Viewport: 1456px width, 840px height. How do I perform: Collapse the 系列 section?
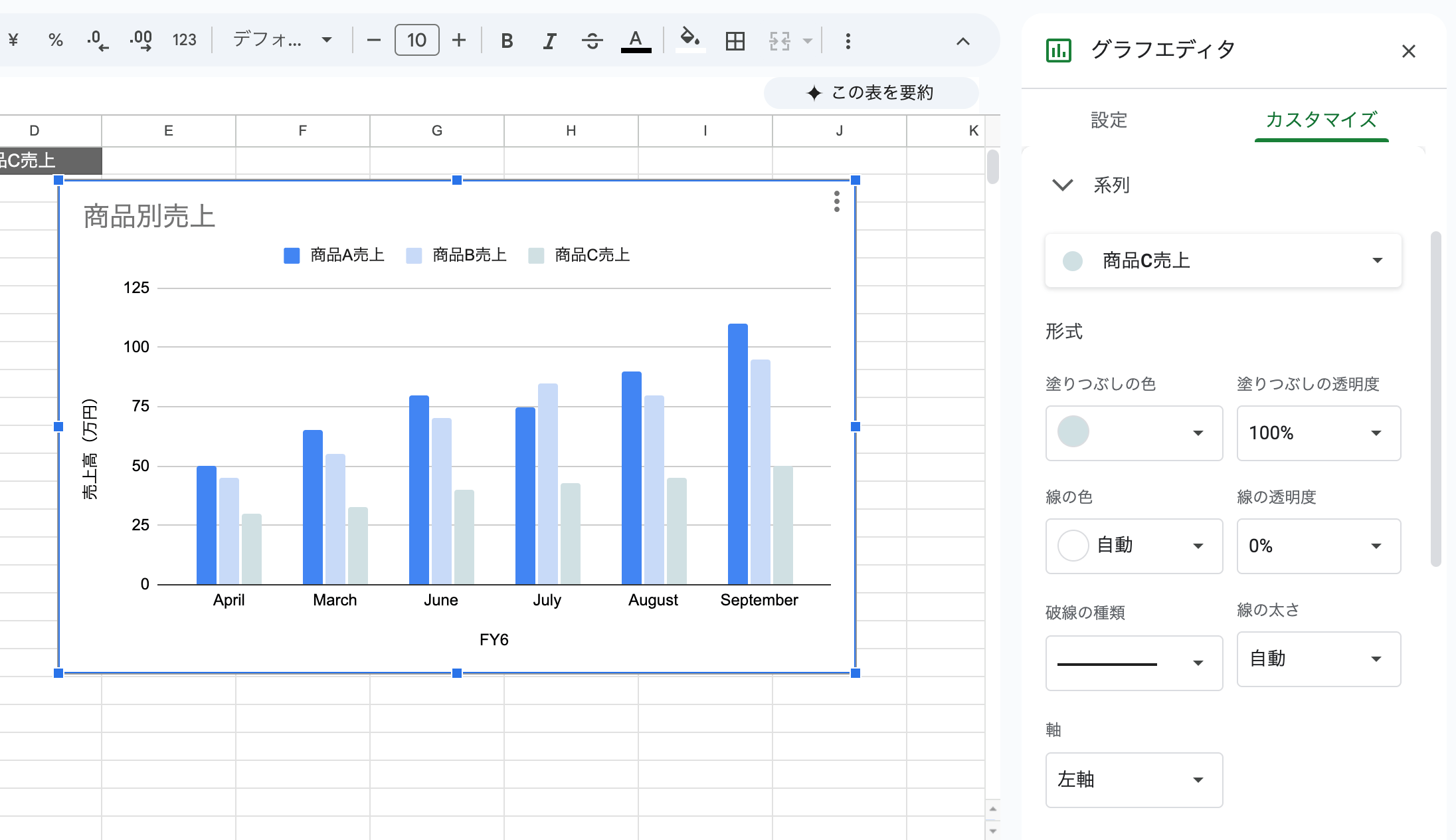tap(1063, 185)
